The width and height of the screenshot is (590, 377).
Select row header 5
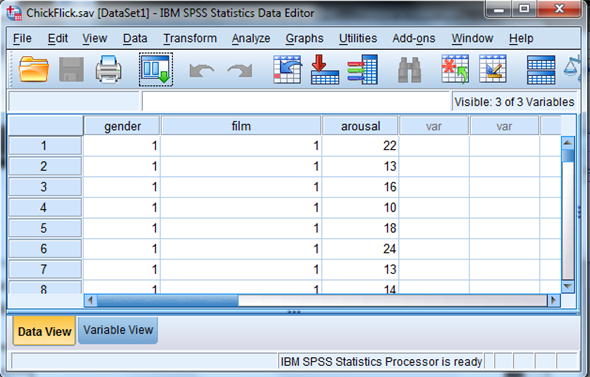pos(45,228)
